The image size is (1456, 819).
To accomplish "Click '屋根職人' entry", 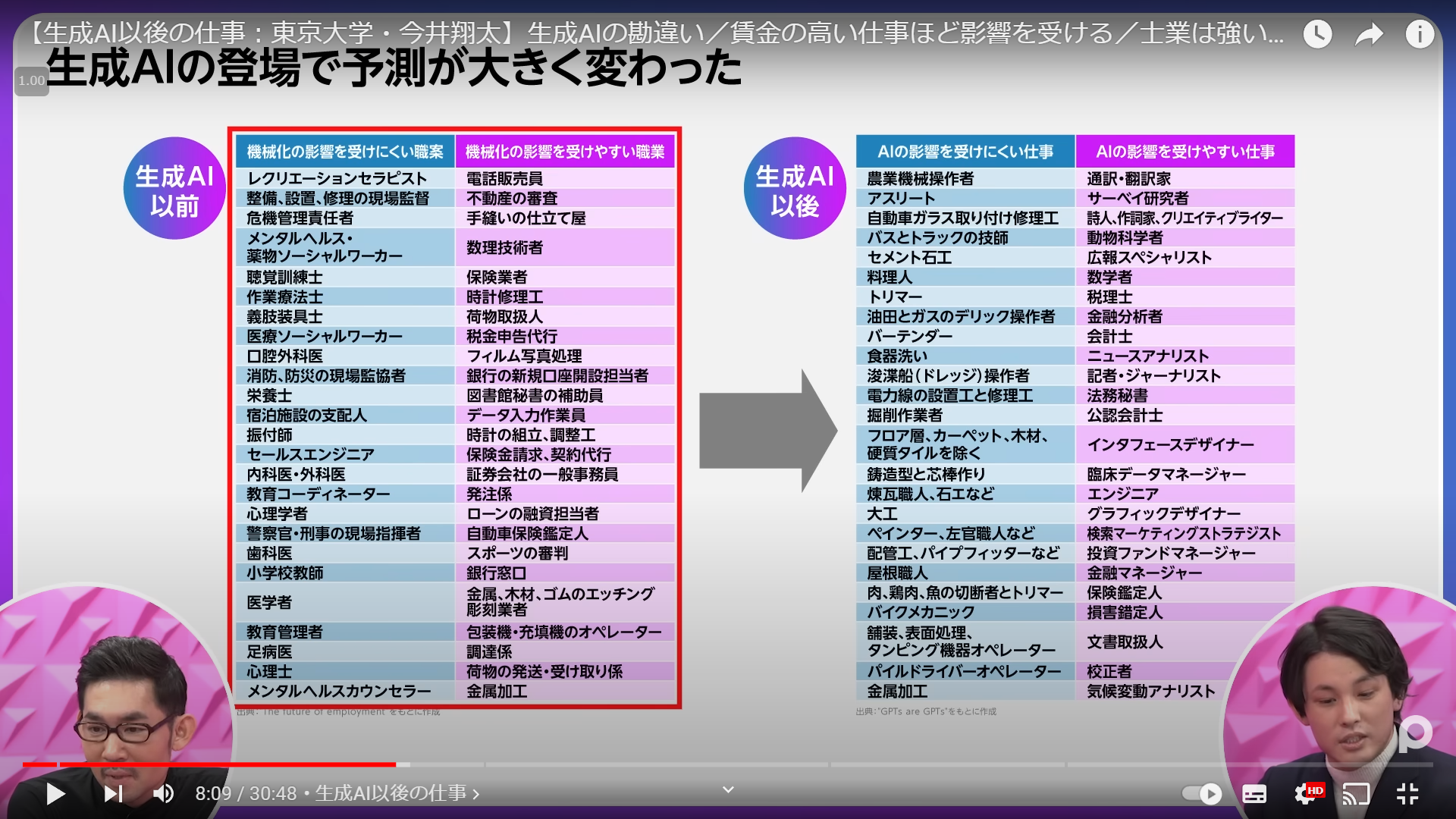I will click(897, 573).
